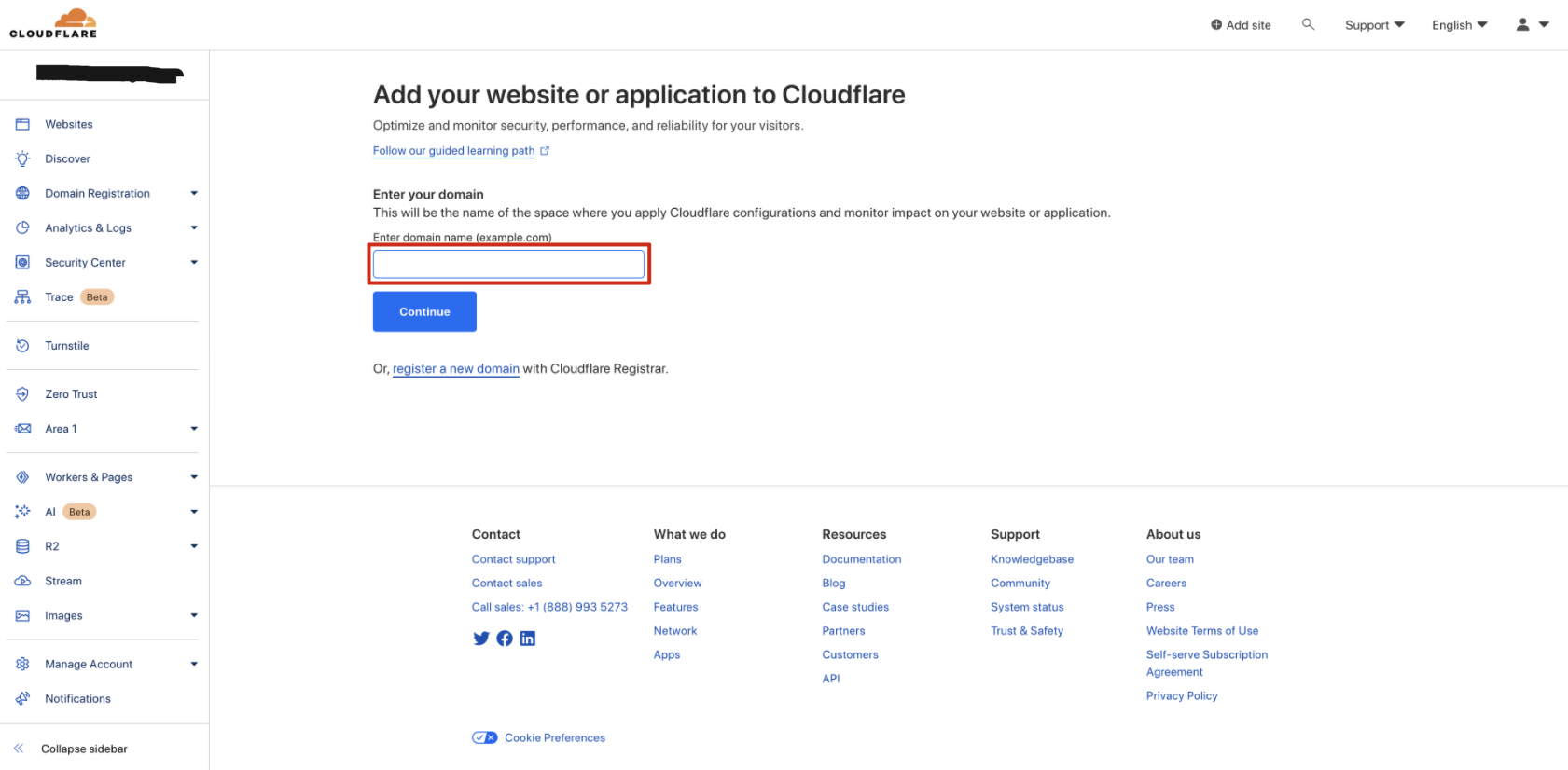Go to Websites in the sidebar
Viewport: 1568px width, 770px height.
point(69,125)
